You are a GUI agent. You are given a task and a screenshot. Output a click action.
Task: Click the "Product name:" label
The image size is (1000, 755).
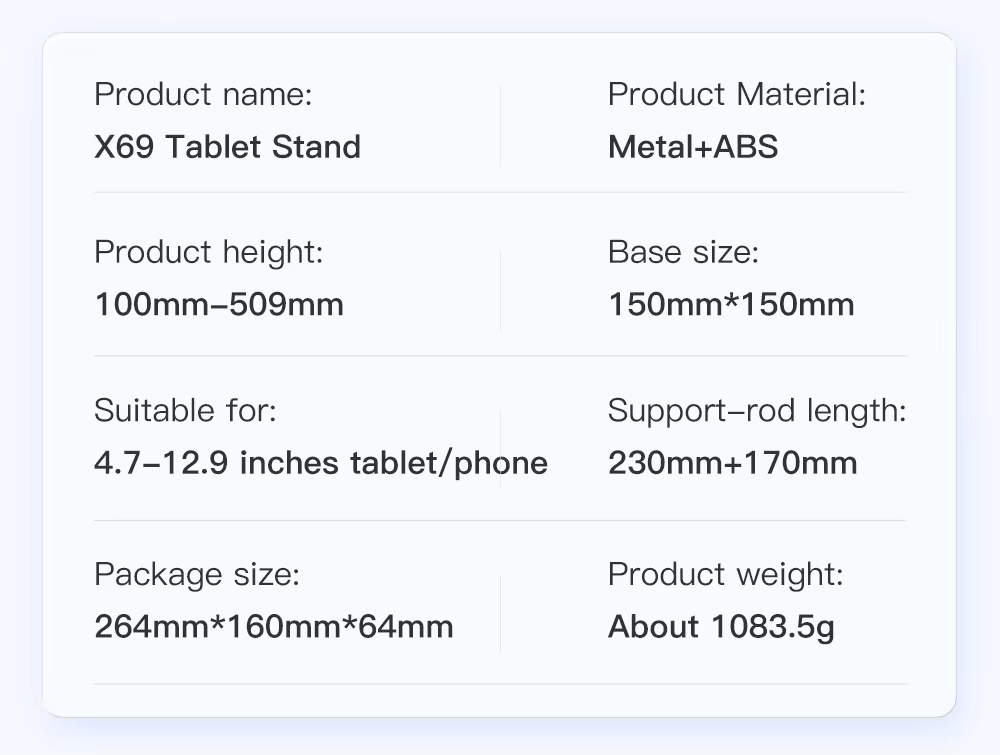point(203,95)
